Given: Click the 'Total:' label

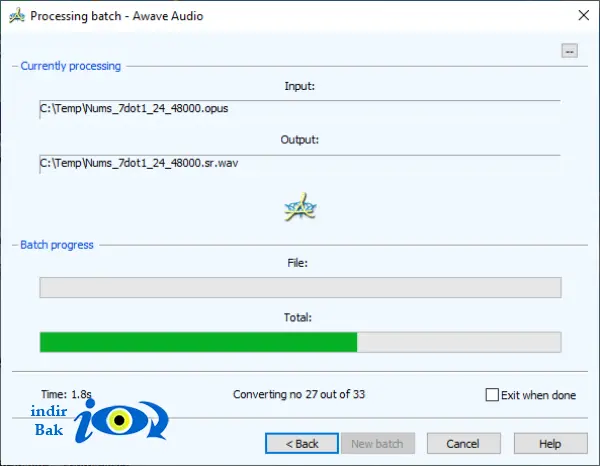Looking at the screenshot, I should pyautogui.click(x=298, y=317).
